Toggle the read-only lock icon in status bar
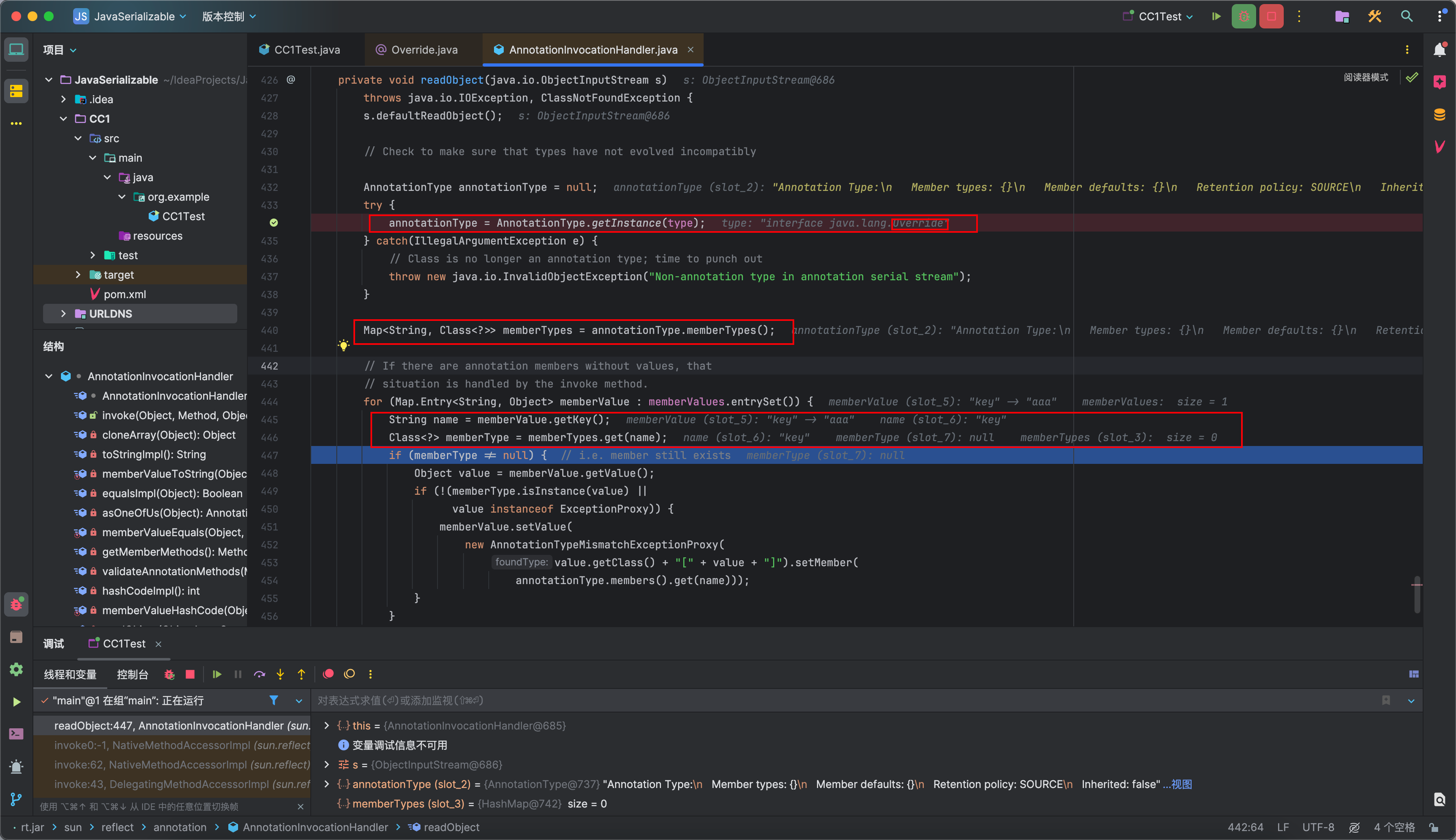 [x=1434, y=827]
